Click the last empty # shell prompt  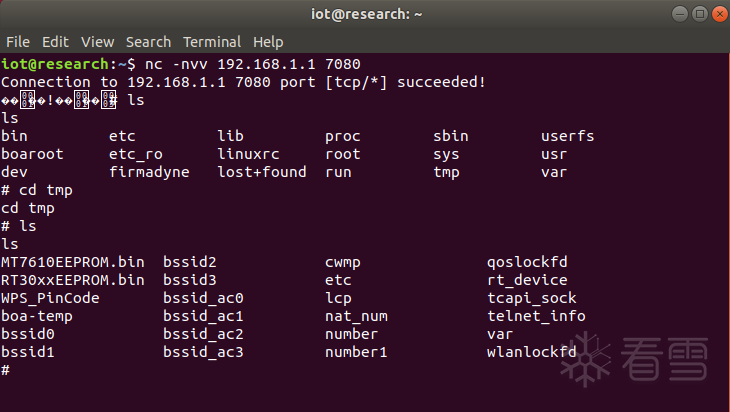pyautogui.click(x=6, y=370)
